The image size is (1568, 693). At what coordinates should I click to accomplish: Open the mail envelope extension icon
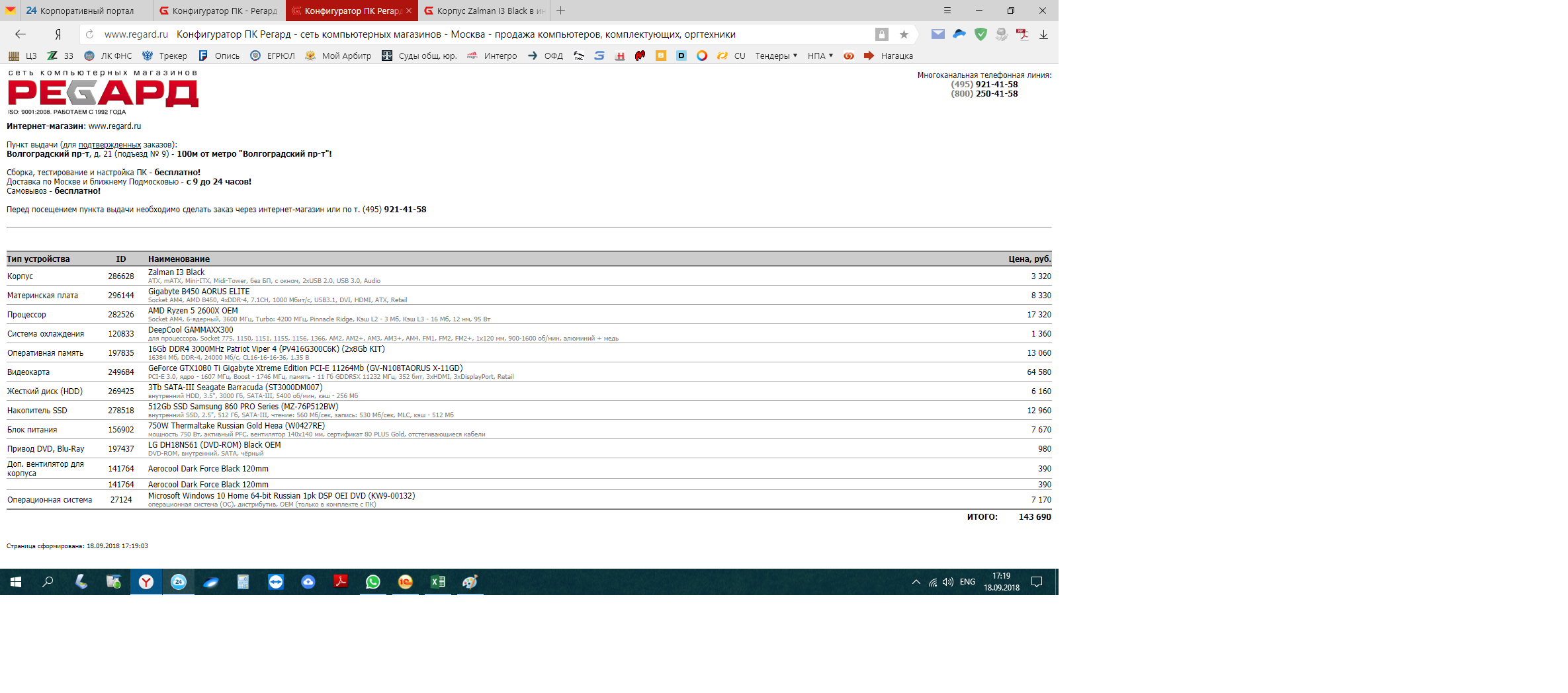[x=937, y=34]
